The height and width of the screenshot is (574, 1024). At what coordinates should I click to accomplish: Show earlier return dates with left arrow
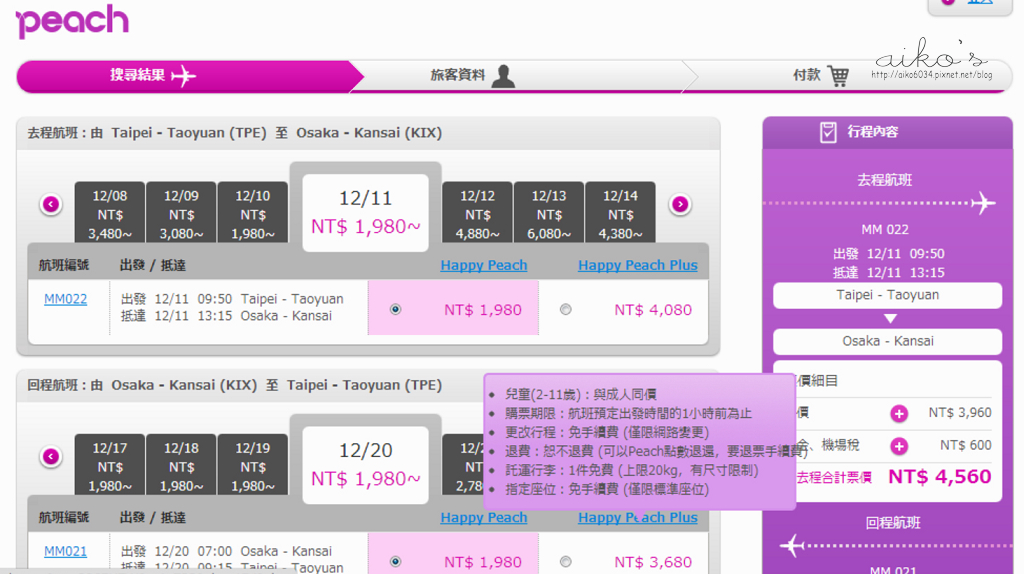coord(51,456)
